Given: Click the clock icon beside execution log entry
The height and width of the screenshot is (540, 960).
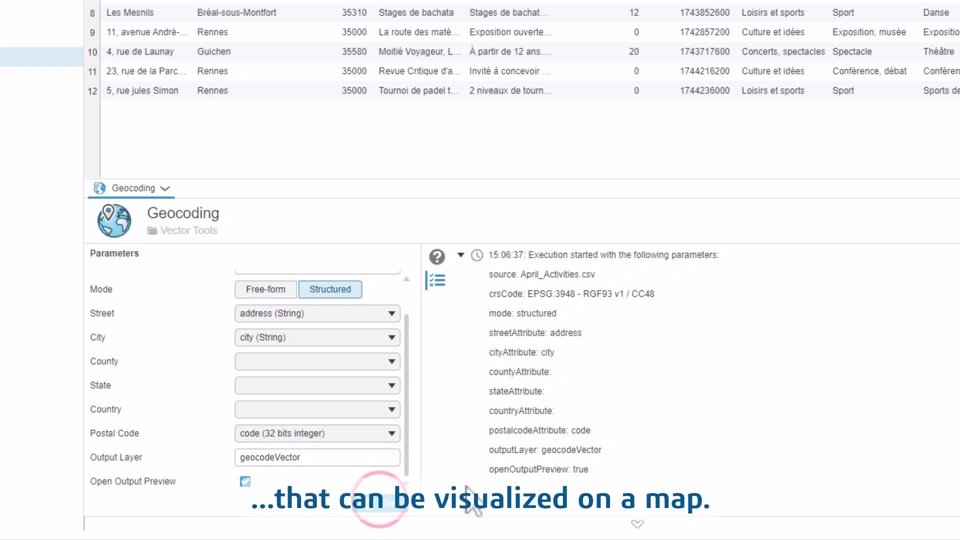Looking at the screenshot, I should click(x=477, y=255).
